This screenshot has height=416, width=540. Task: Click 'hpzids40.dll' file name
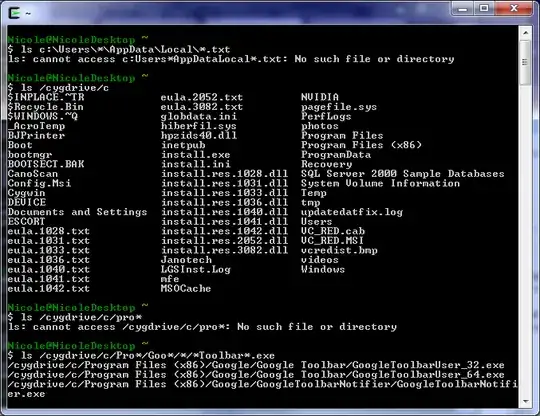click(199, 135)
